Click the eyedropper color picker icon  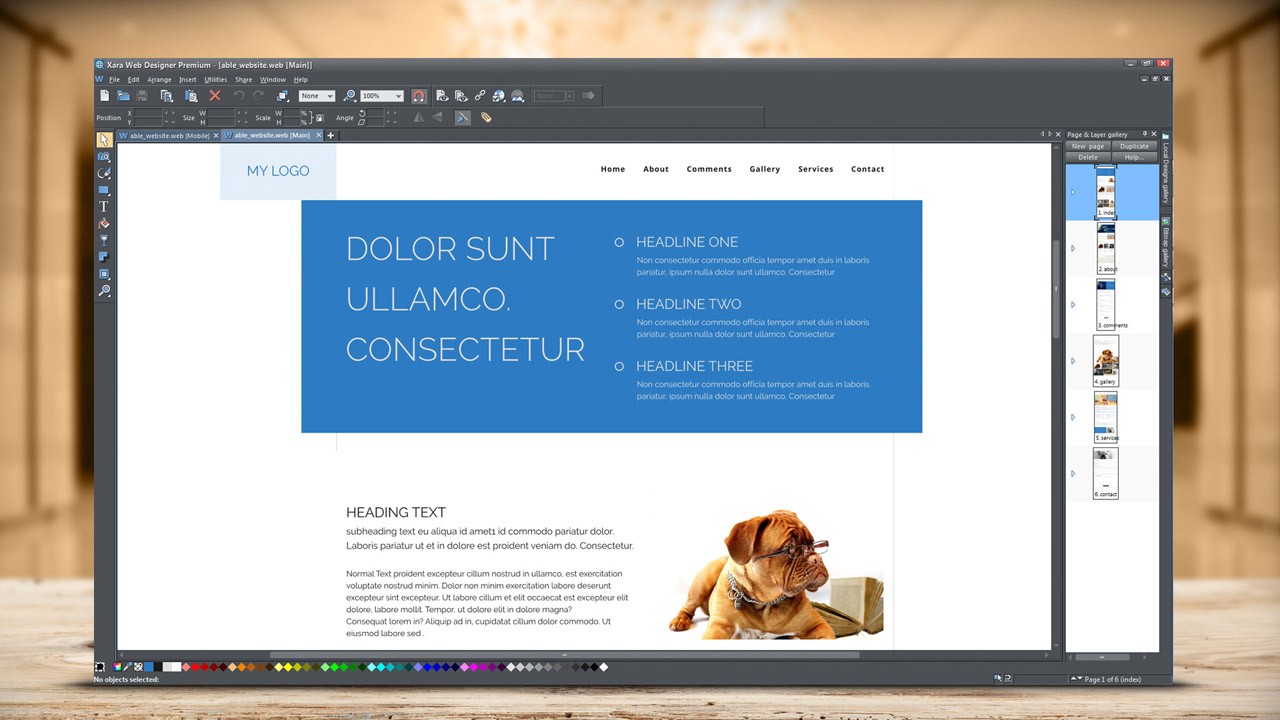click(x=128, y=667)
